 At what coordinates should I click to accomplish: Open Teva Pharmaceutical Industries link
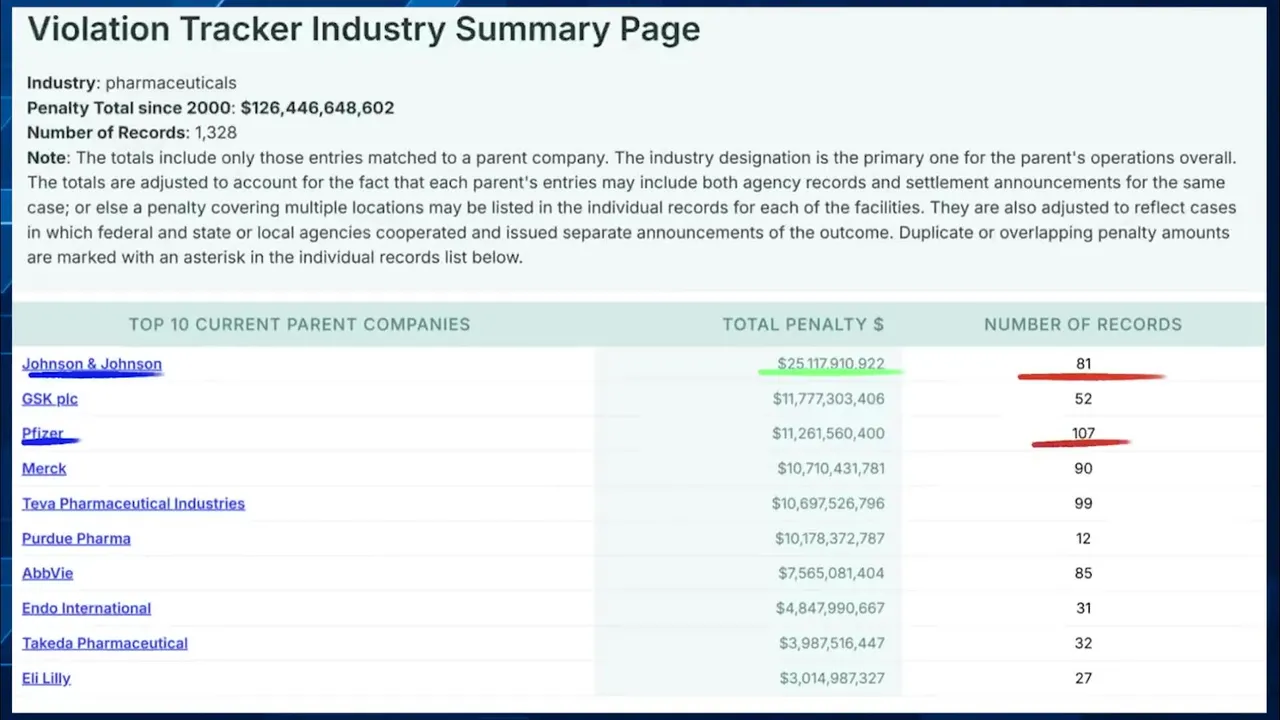(133, 503)
